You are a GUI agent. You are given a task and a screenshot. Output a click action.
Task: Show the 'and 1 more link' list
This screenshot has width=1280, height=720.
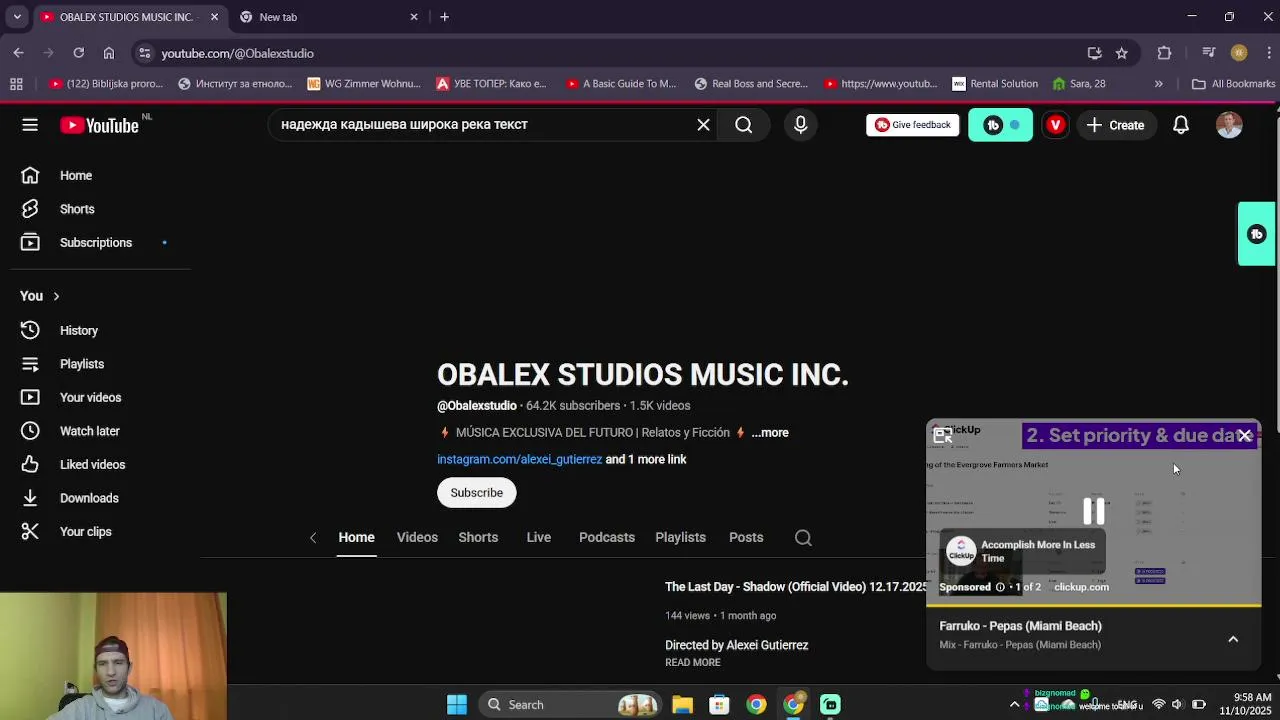coord(646,459)
